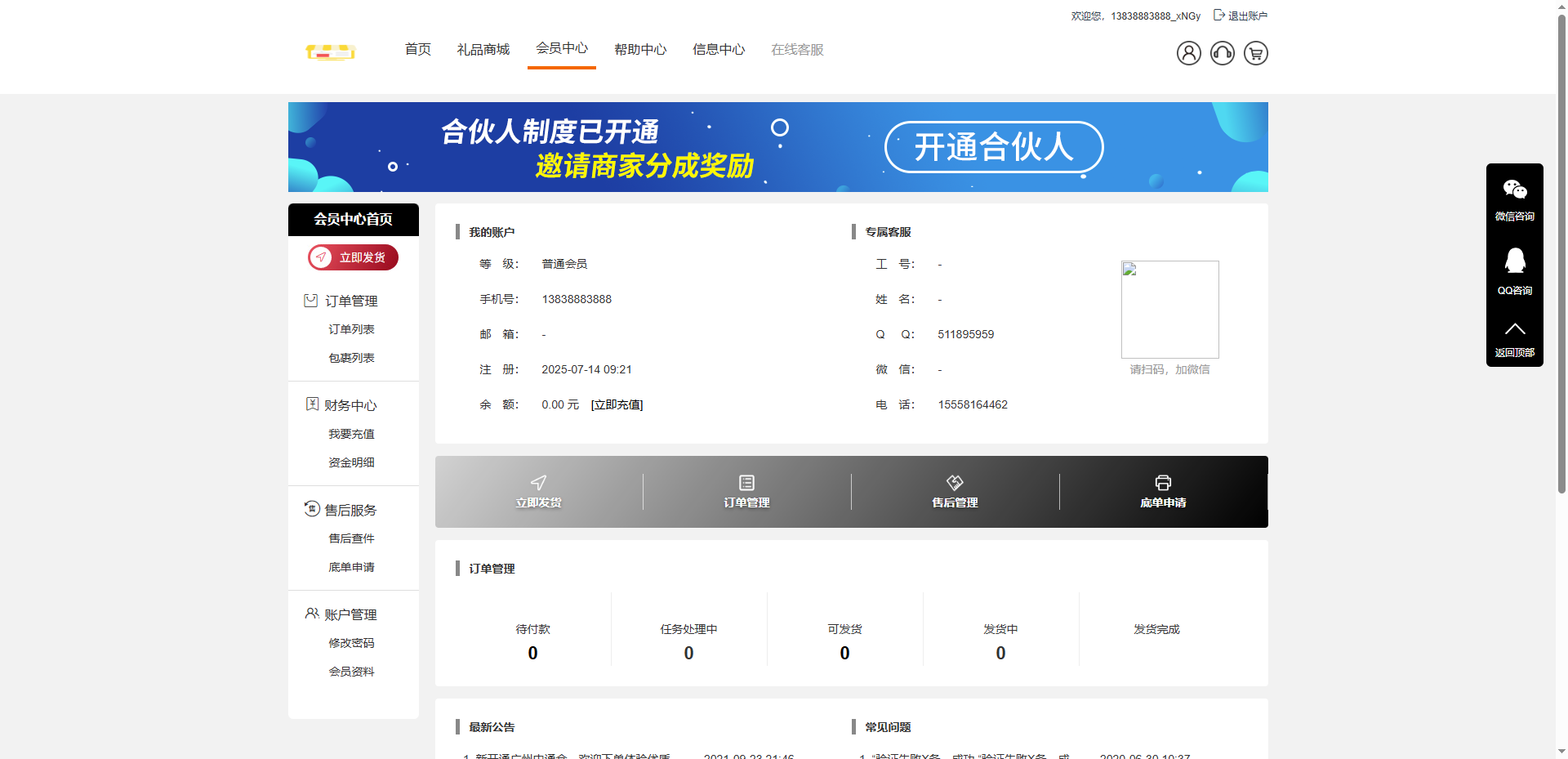This screenshot has width=1568, height=759.
Task: Open the shopping cart icon
Action: [1255, 53]
